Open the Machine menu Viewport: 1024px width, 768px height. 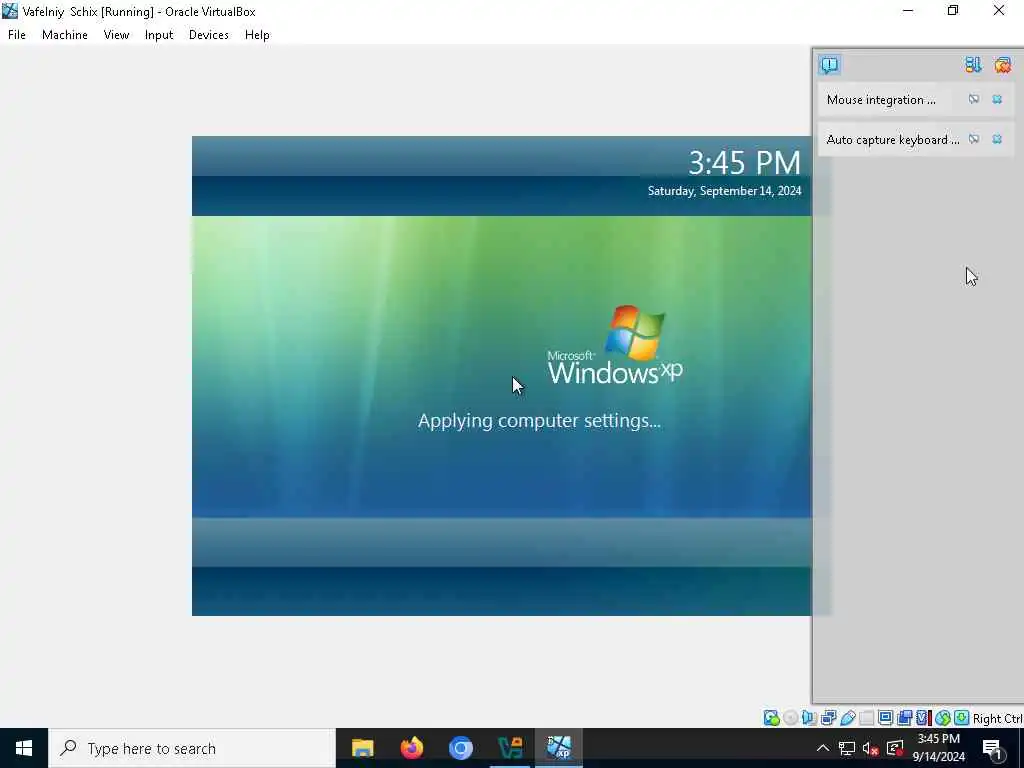(x=65, y=35)
